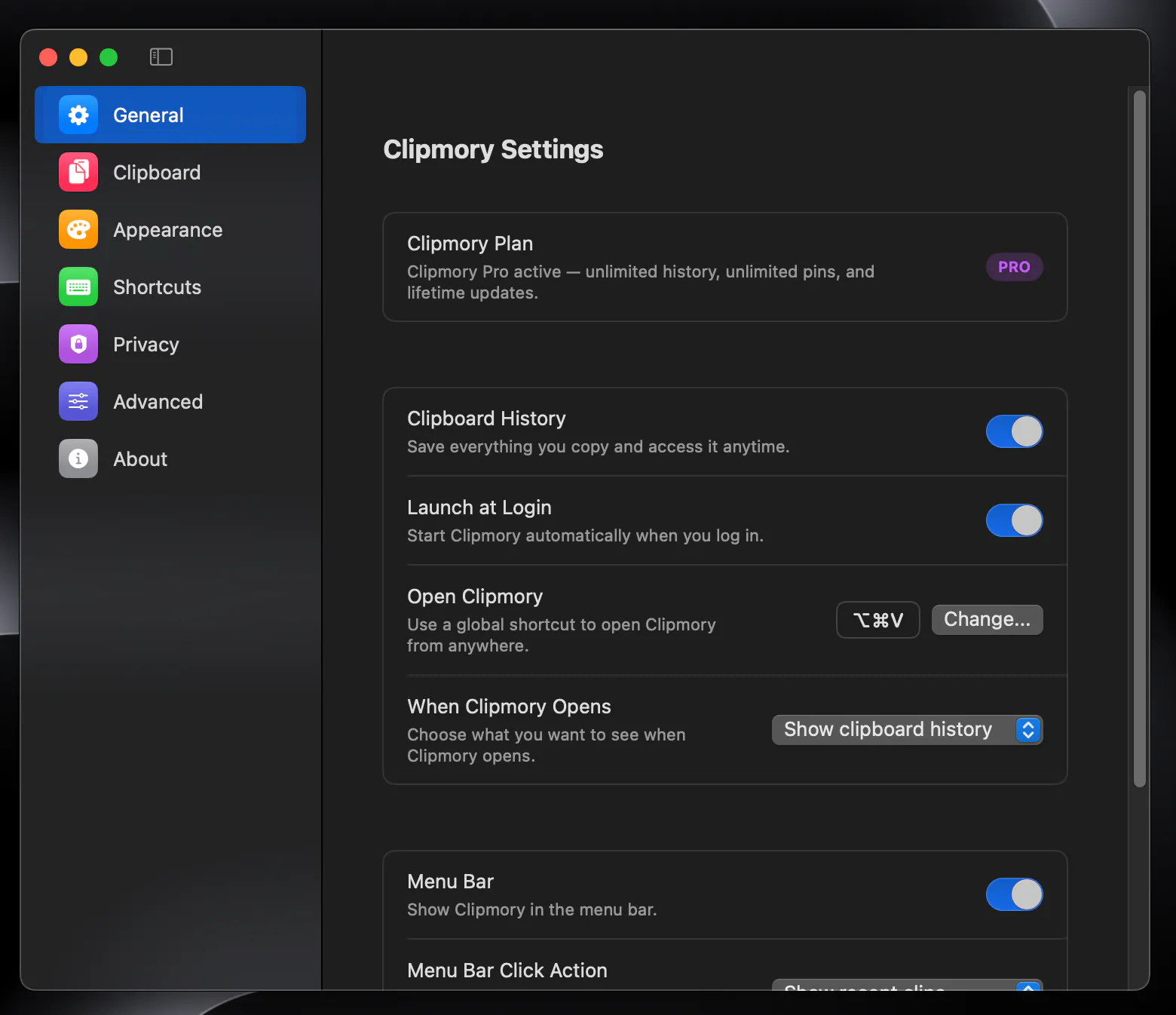The height and width of the screenshot is (1015, 1176).
Task: Click the ⌥⌘V shortcut field
Action: 878,620
